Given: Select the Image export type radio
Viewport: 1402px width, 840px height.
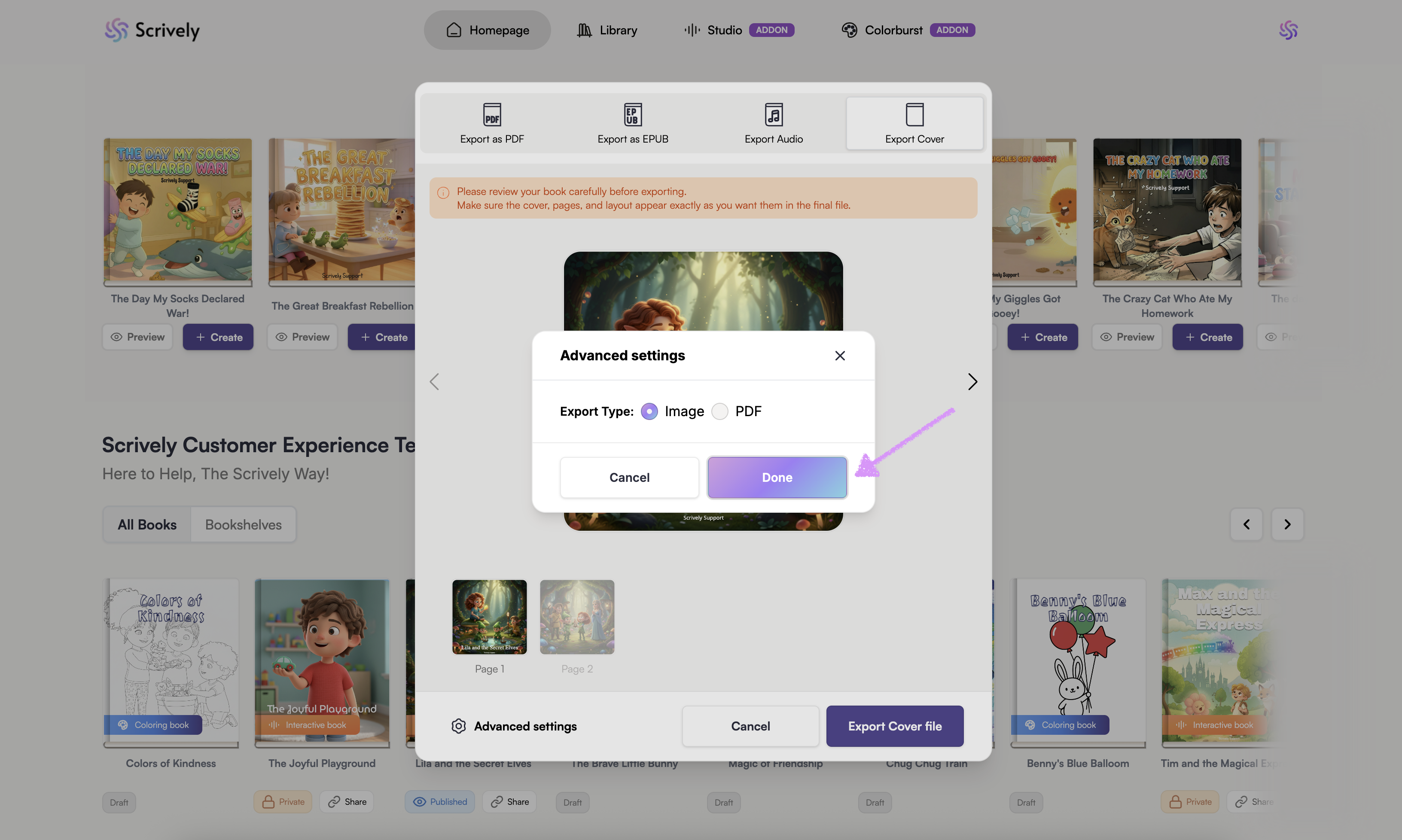Looking at the screenshot, I should click(x=649, y=411).
